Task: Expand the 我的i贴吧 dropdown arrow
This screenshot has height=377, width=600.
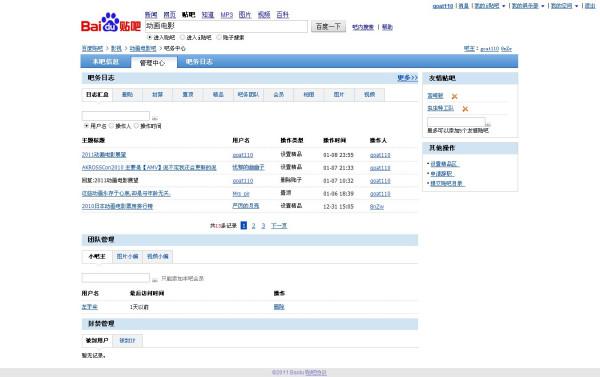Action: click(x=504, y=6)
